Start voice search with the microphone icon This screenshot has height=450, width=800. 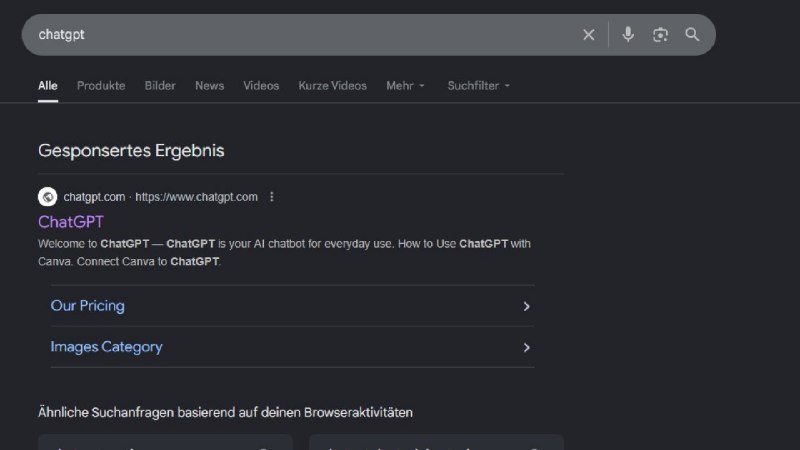coord(628,35)
